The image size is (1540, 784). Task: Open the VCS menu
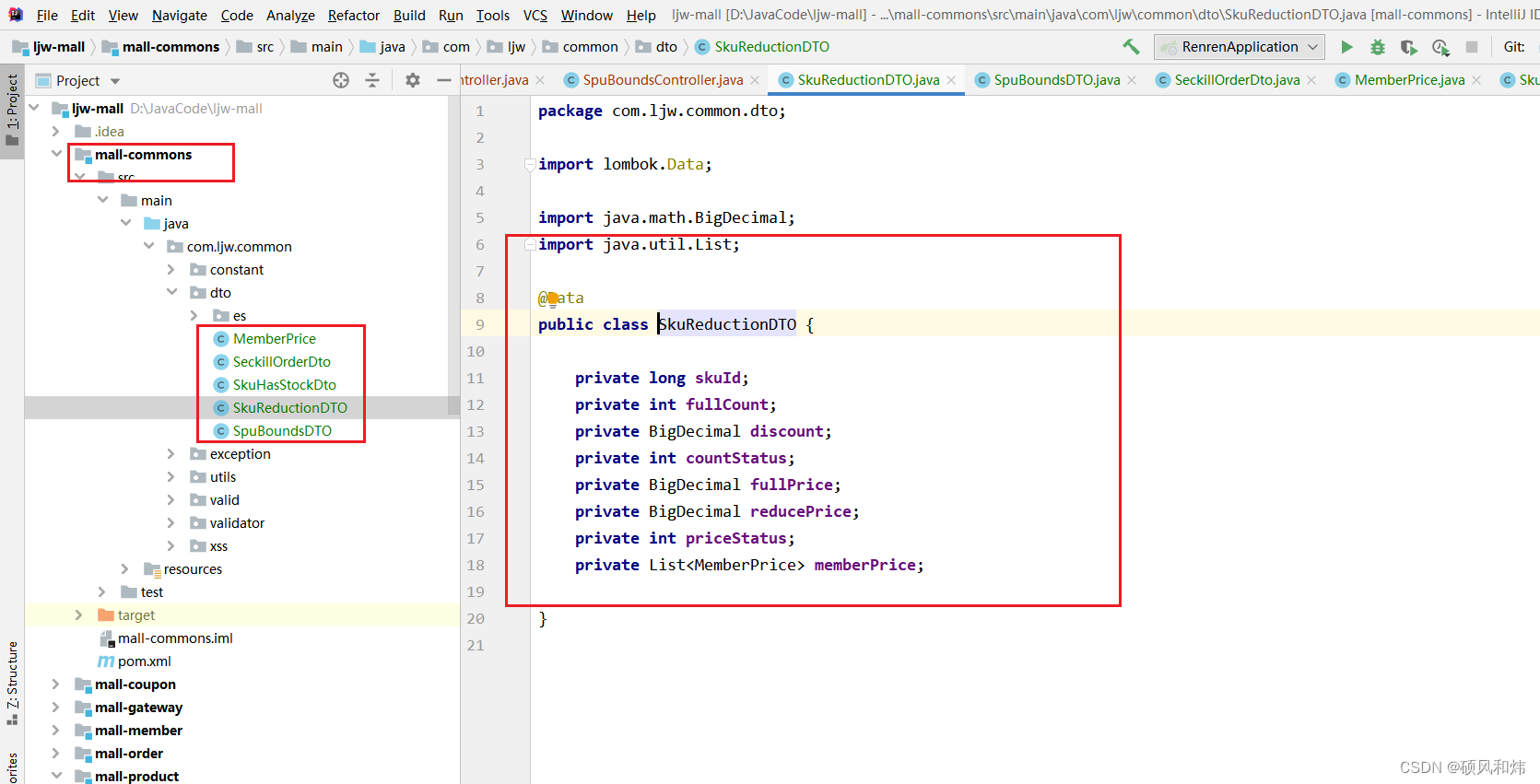(x=535, y=15)
